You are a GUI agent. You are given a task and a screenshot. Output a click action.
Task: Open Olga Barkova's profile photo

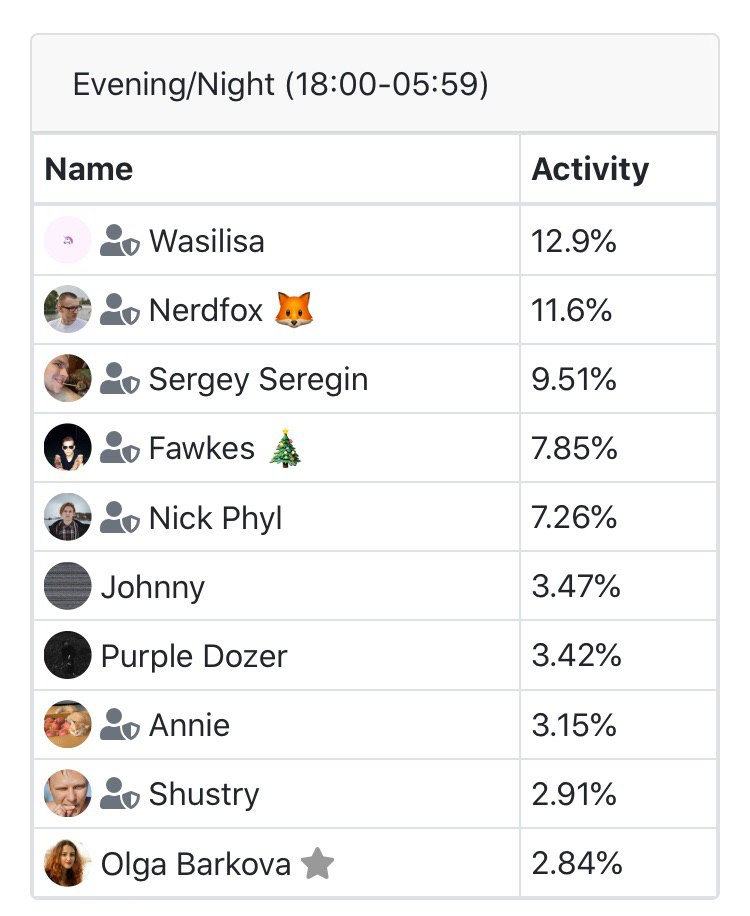[x=68, y=863]
